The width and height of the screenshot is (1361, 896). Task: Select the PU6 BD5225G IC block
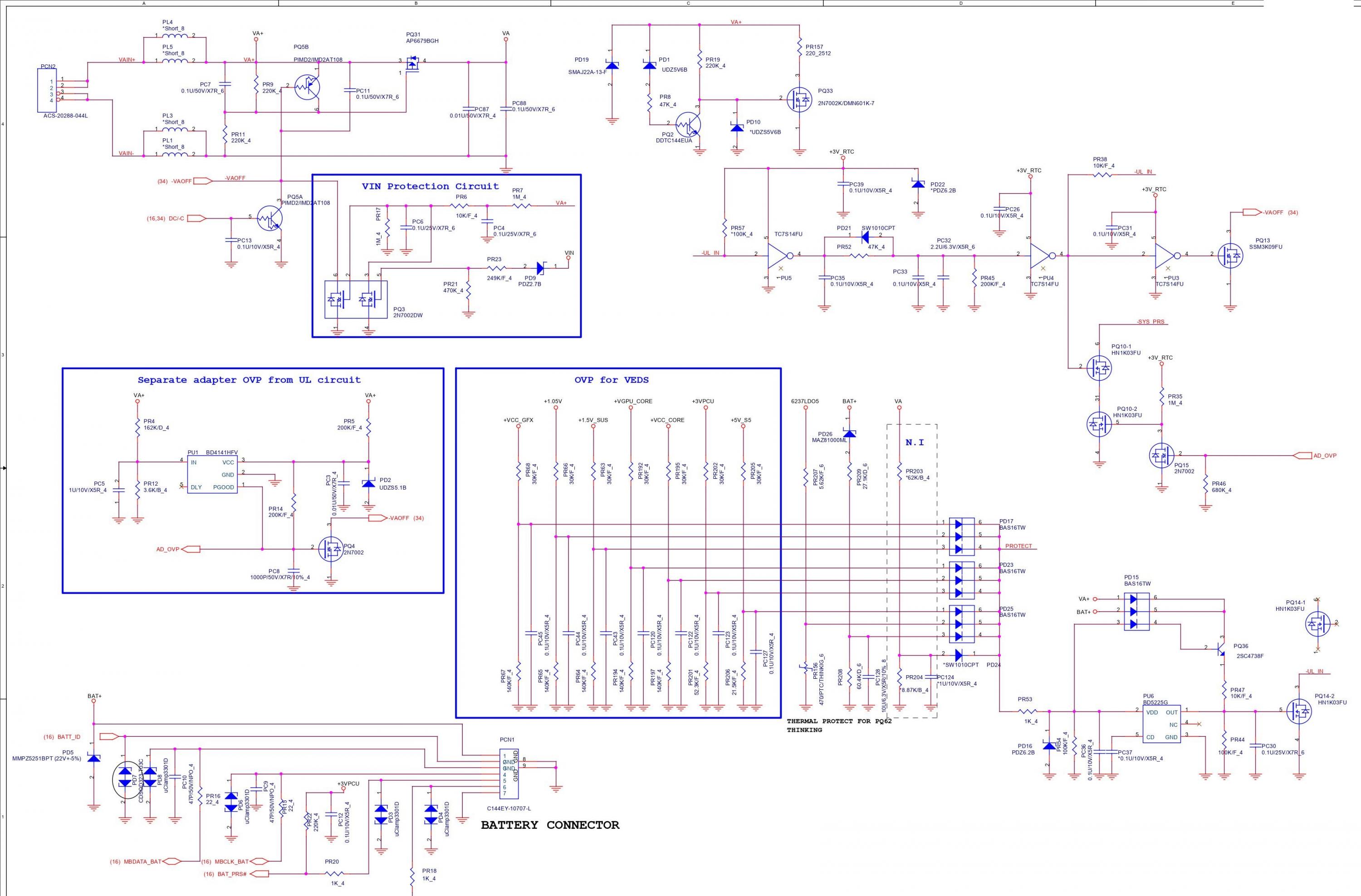(1161, 725)
